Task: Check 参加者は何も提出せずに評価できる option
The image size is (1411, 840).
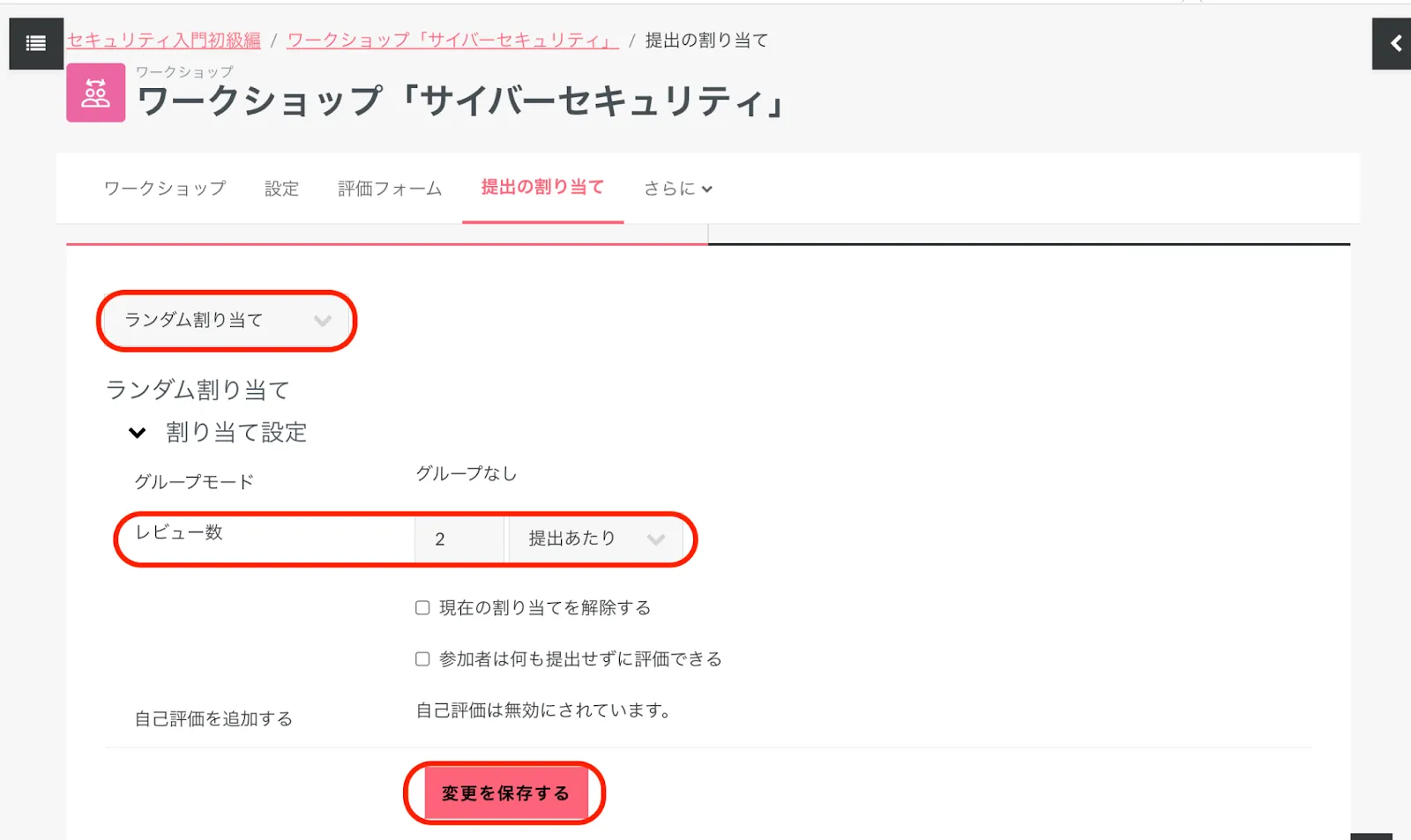Action: 423,659
